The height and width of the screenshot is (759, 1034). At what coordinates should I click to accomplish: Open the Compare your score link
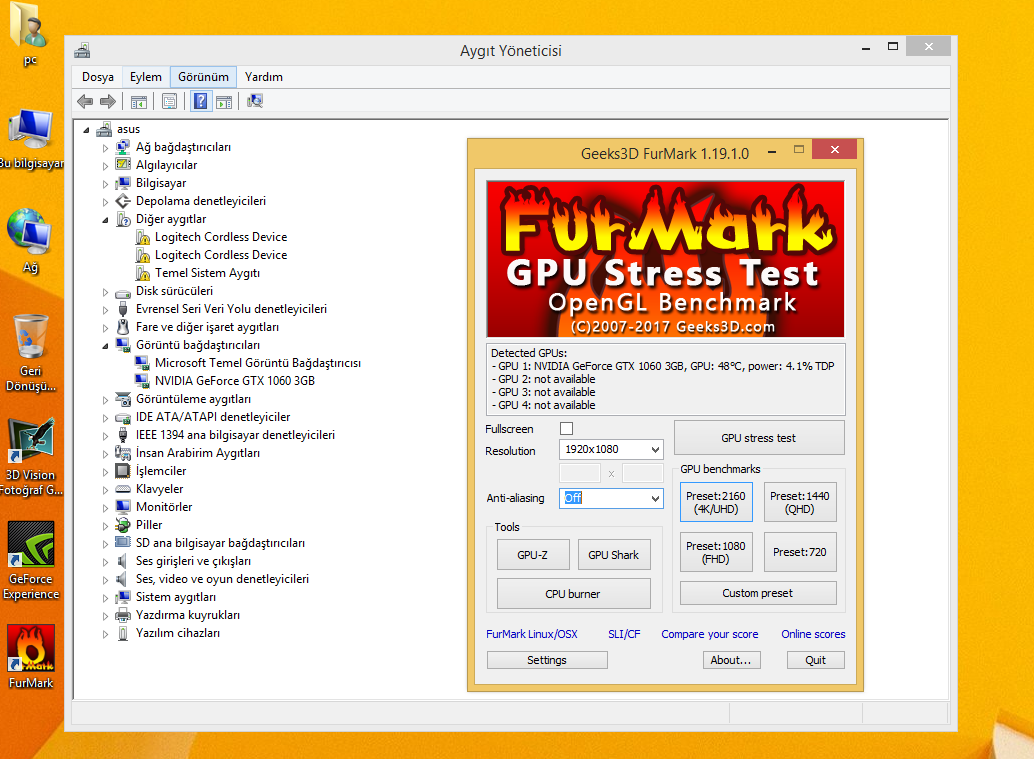pyautogui.click(x=710, y=634)
